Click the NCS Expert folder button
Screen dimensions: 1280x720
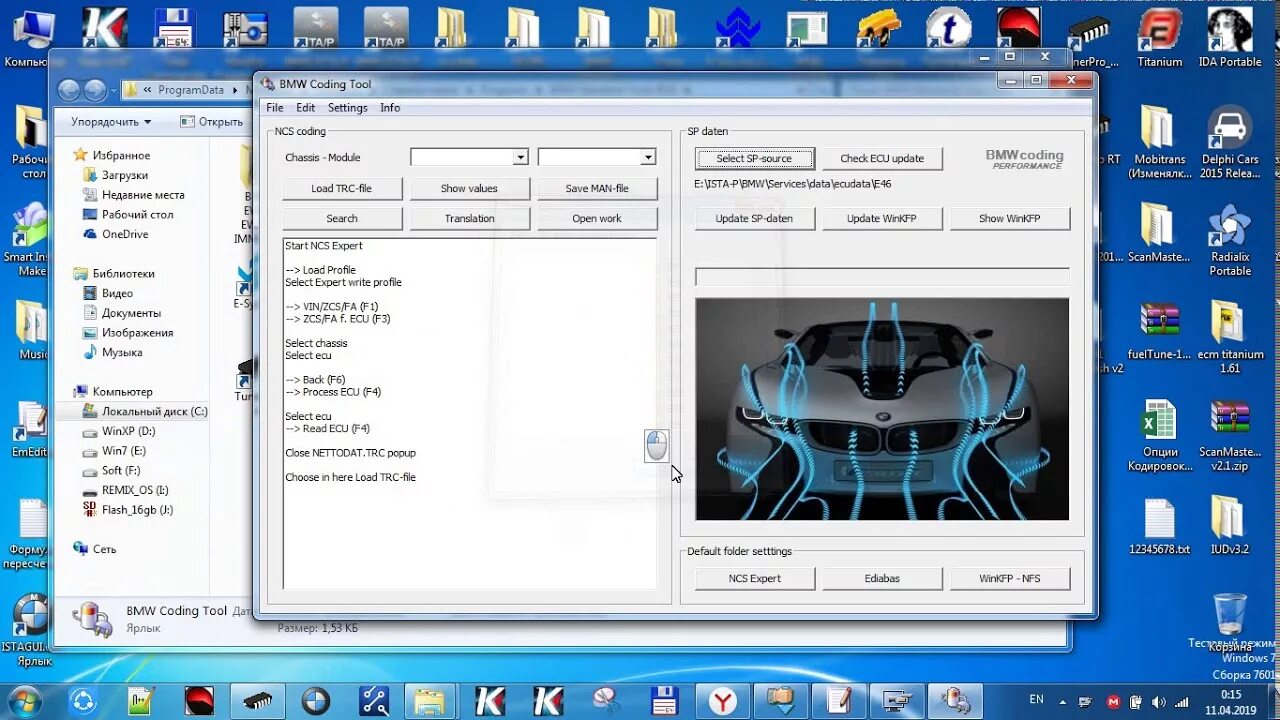754,578
